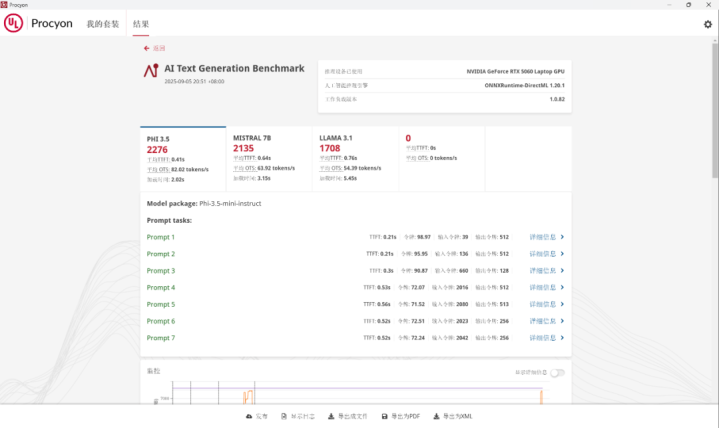Viewport: 719px width, 428px height.
Task: Expand Prompt 1 details chevron
Action: [562, 237]
